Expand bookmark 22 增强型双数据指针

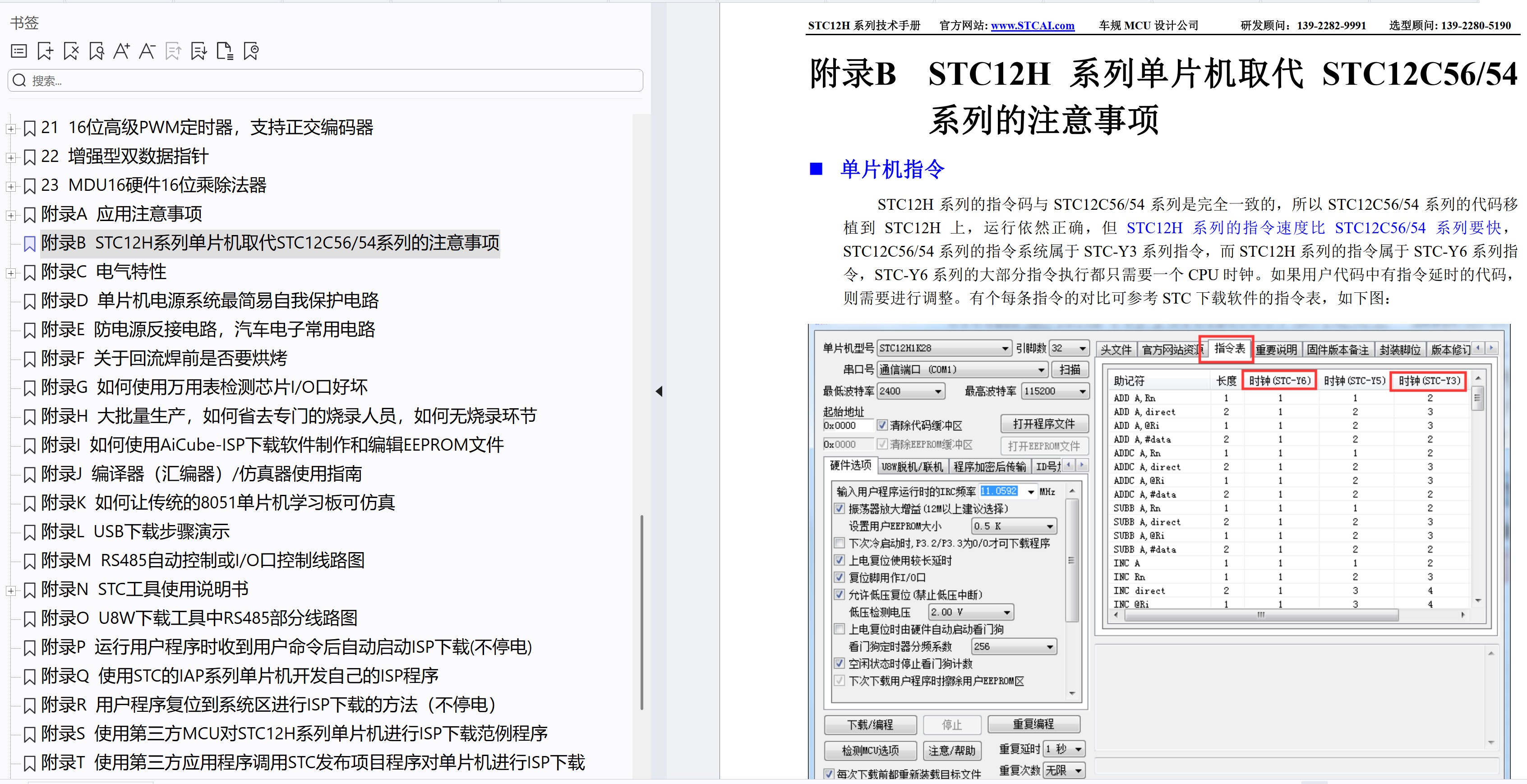pos(11,157)
